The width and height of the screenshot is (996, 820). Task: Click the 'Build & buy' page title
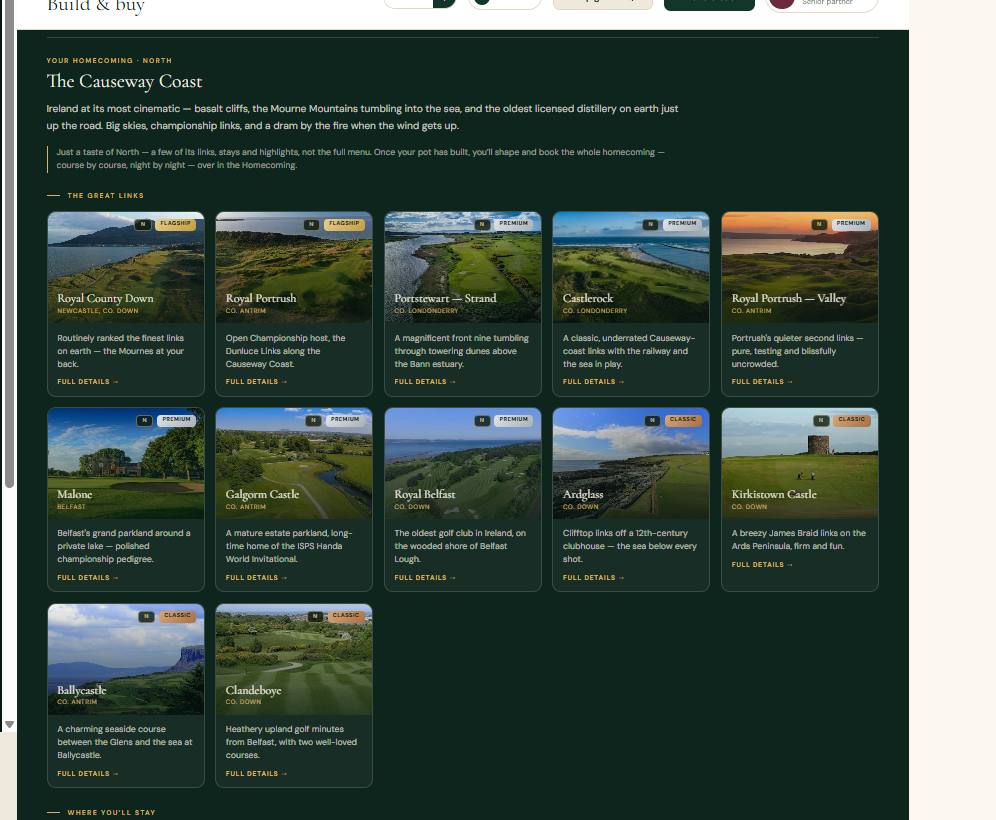pyautogui.click(x=96, y=6)
